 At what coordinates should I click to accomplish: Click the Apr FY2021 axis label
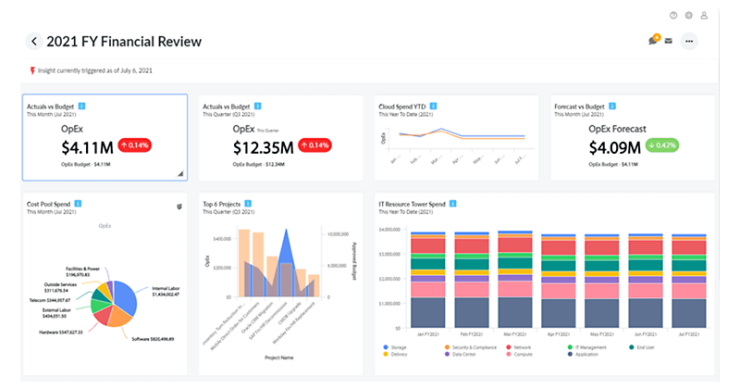[x=558, y=334]
